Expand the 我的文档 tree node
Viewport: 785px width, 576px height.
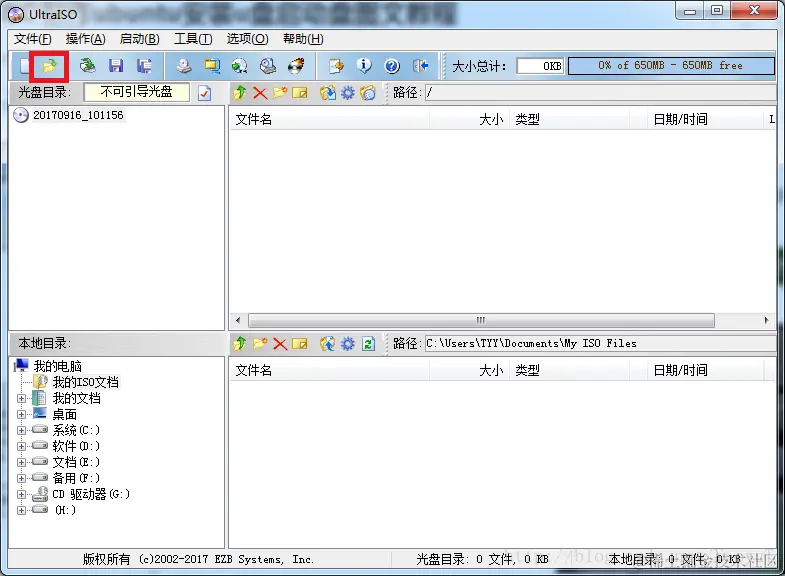21,399
